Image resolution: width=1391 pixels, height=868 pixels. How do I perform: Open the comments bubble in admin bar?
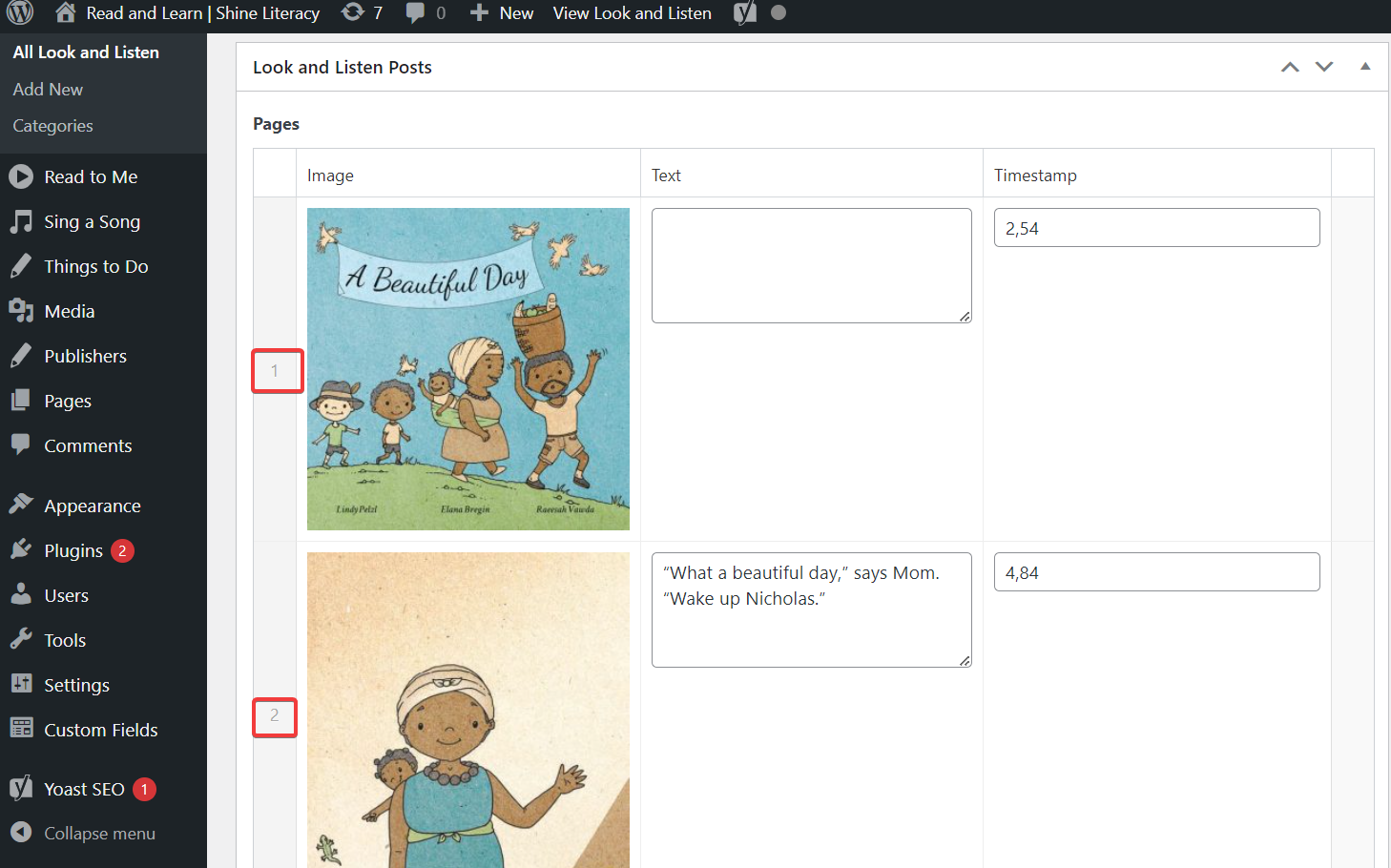coord(426,12)
